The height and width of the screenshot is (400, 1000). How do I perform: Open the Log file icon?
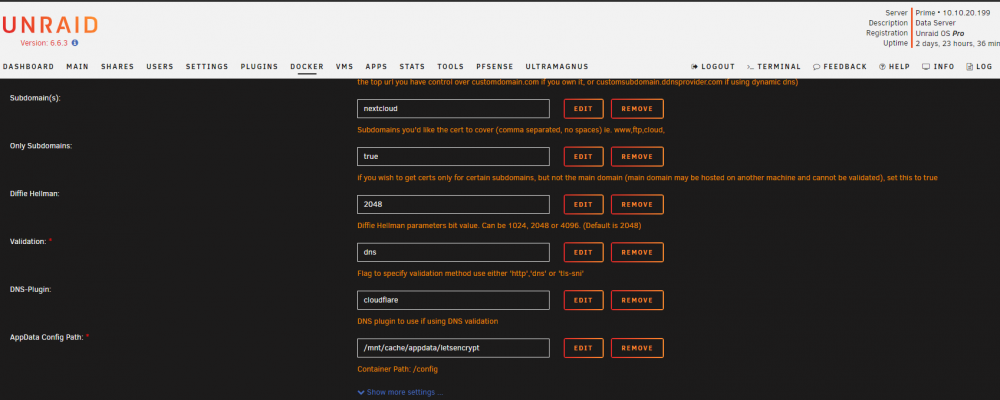pyautogui.click(x=969, y=66)
